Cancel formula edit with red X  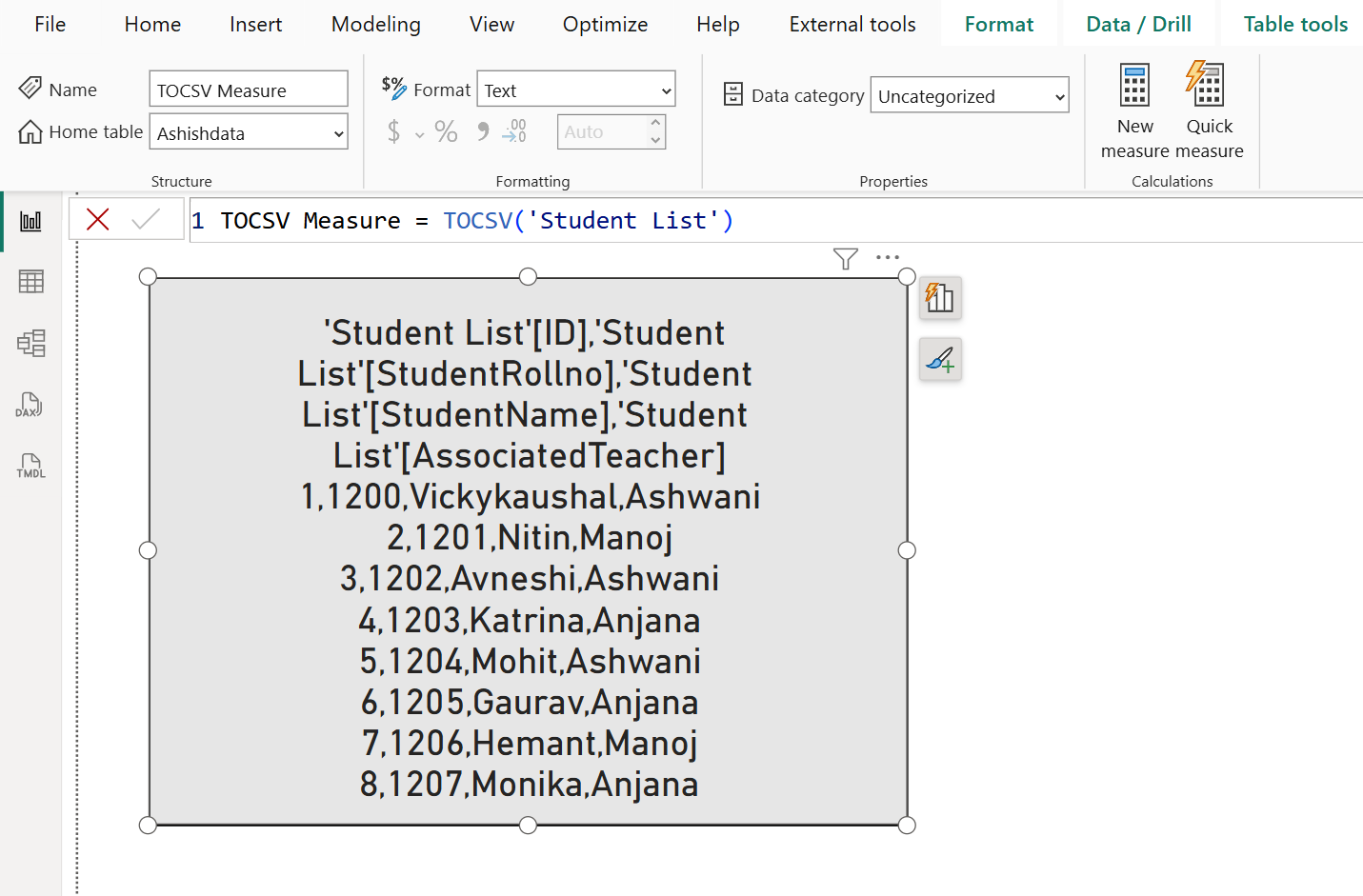click(x=97, y=220)
